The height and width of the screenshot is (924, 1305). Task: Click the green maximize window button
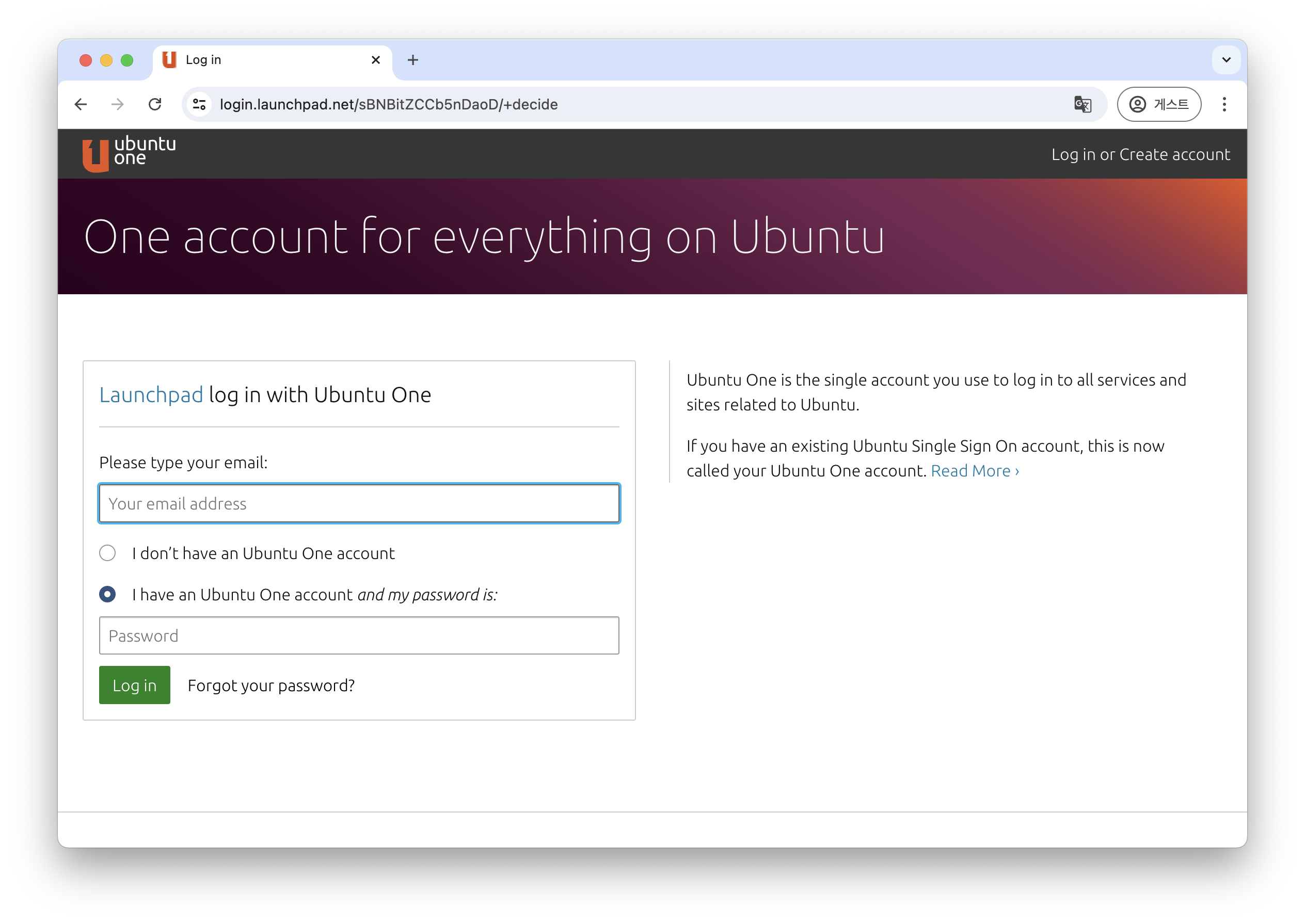click(128, 60)
